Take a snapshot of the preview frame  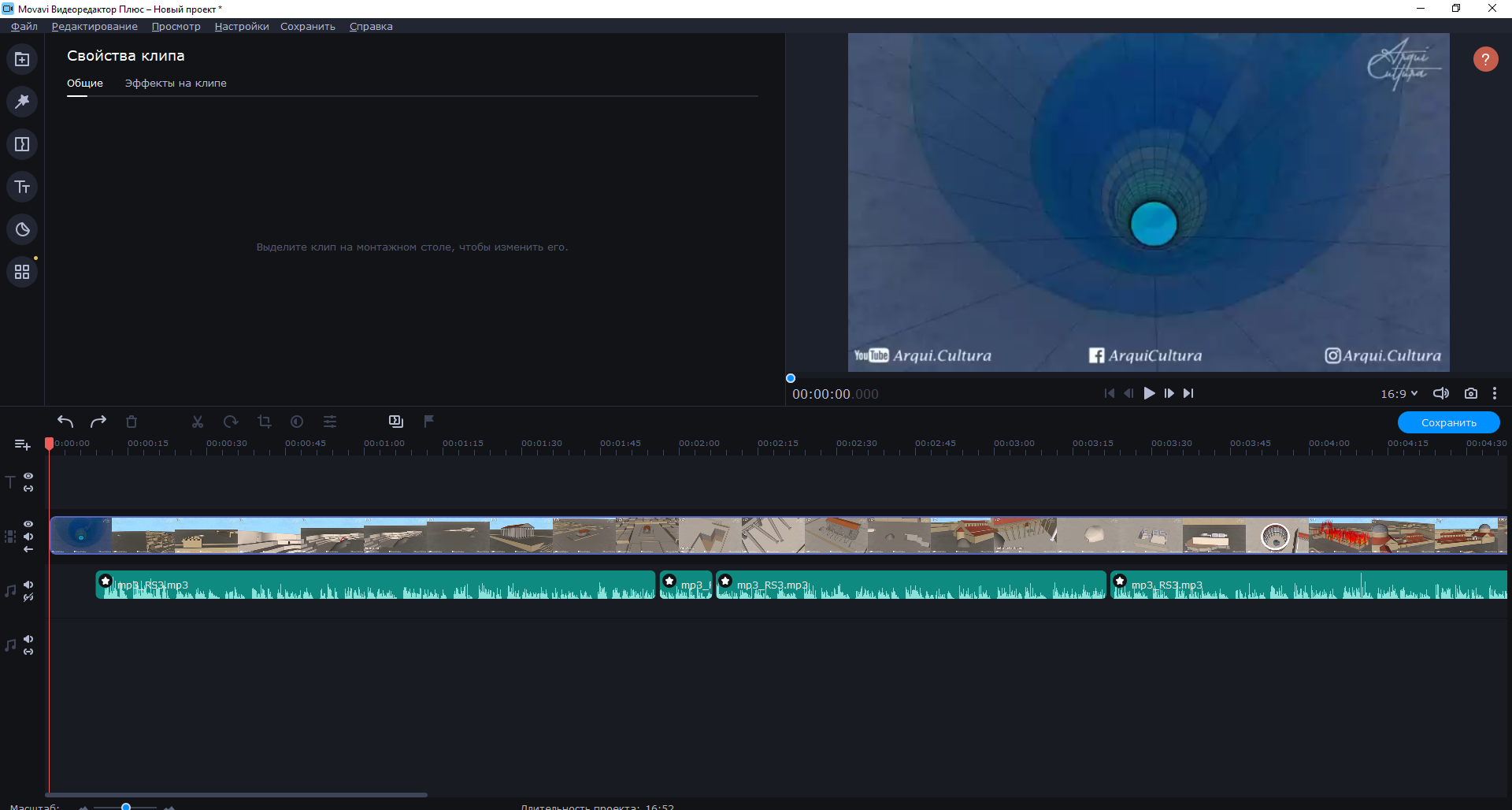[x=1470, y=393]
